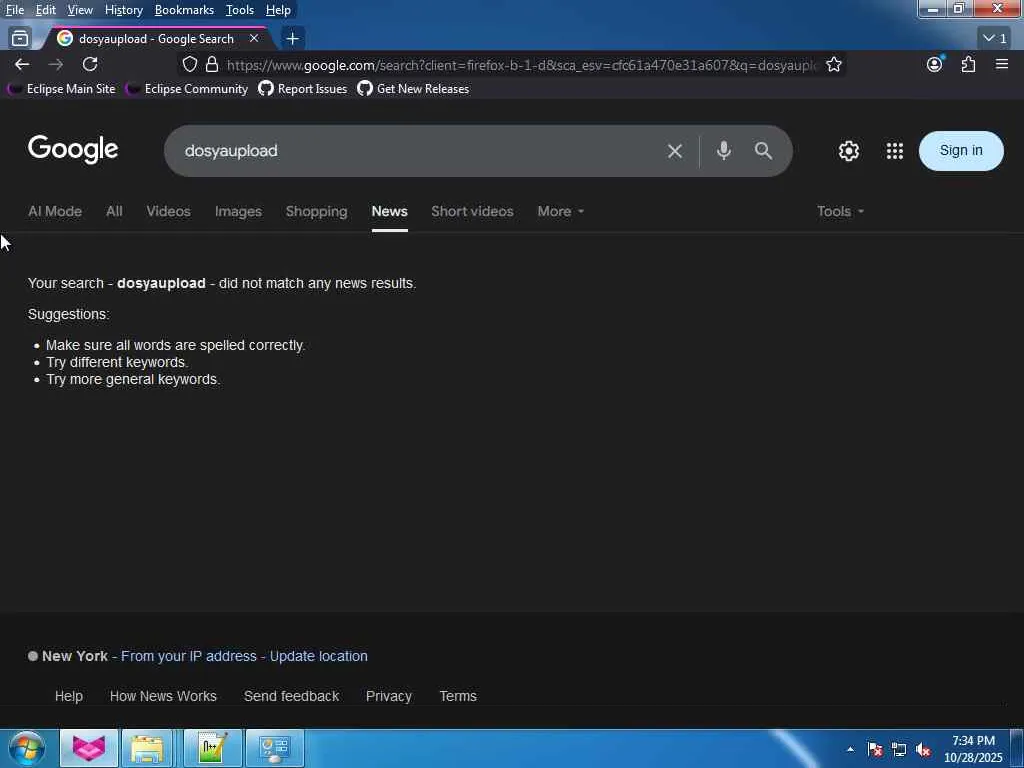Viewport: 1024px width, 768px height.
Task: Reload the current page
Action: (x=90, y=64)
